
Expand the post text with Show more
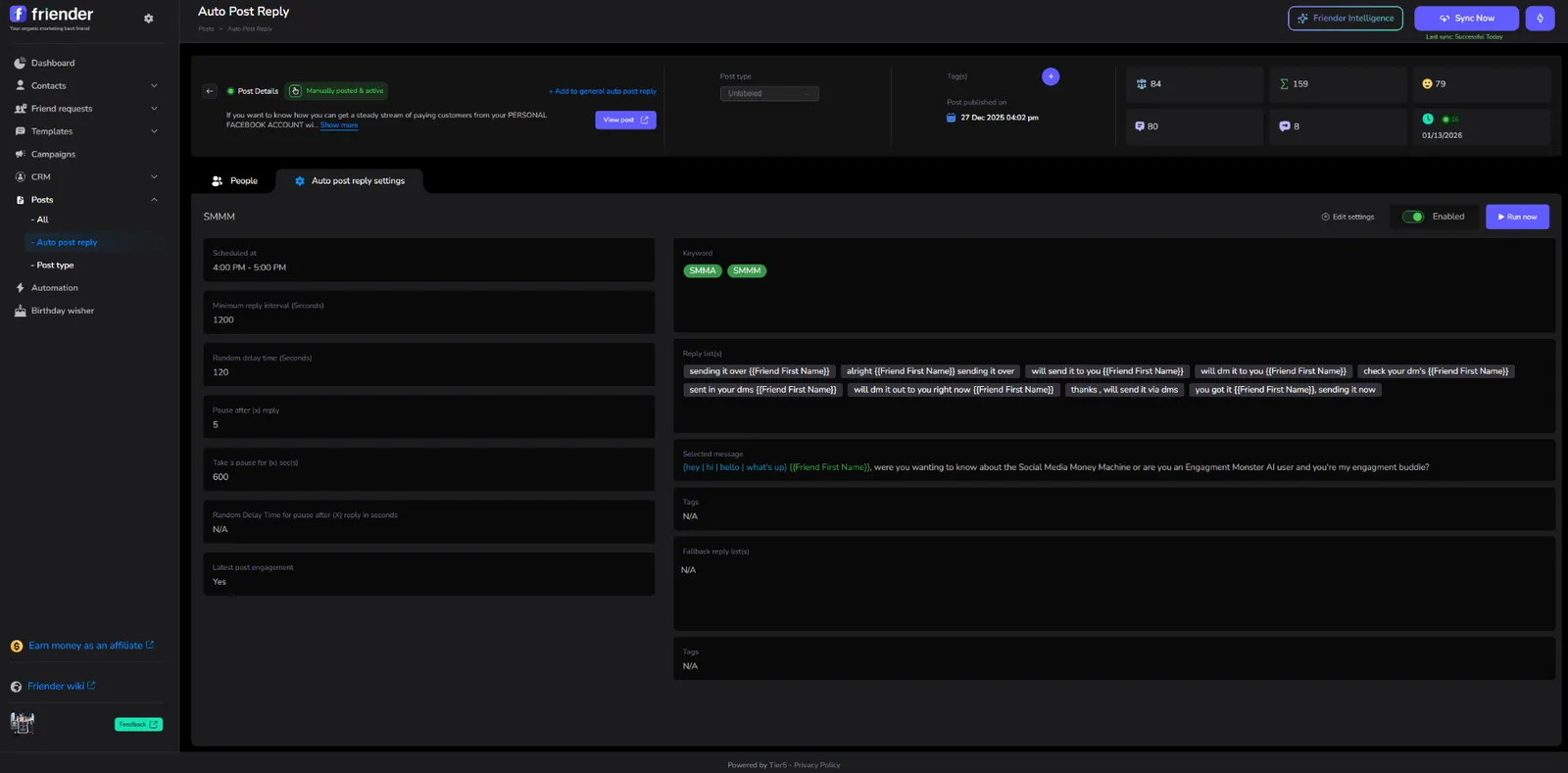coord(339,125)
